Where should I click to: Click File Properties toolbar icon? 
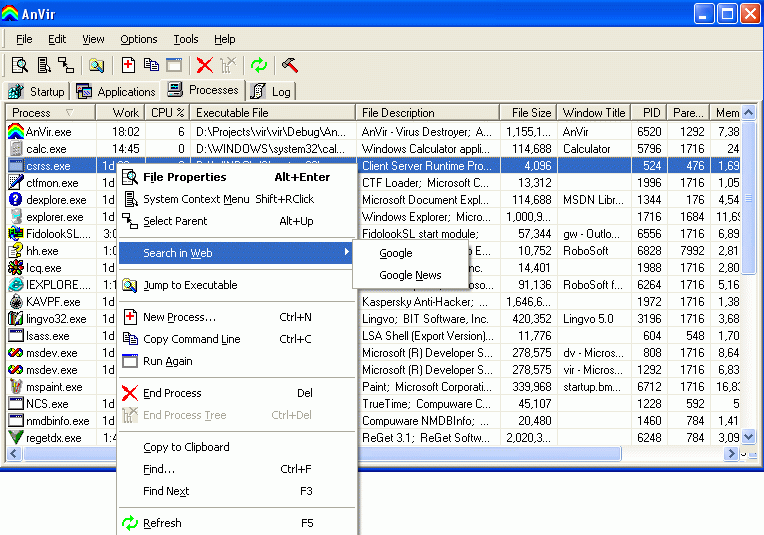click(20, 65)
